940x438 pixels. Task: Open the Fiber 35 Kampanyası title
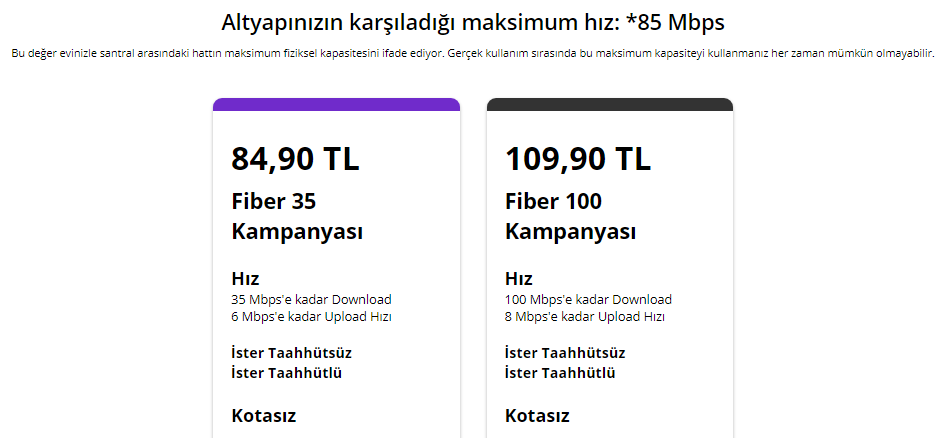(297, 217)
